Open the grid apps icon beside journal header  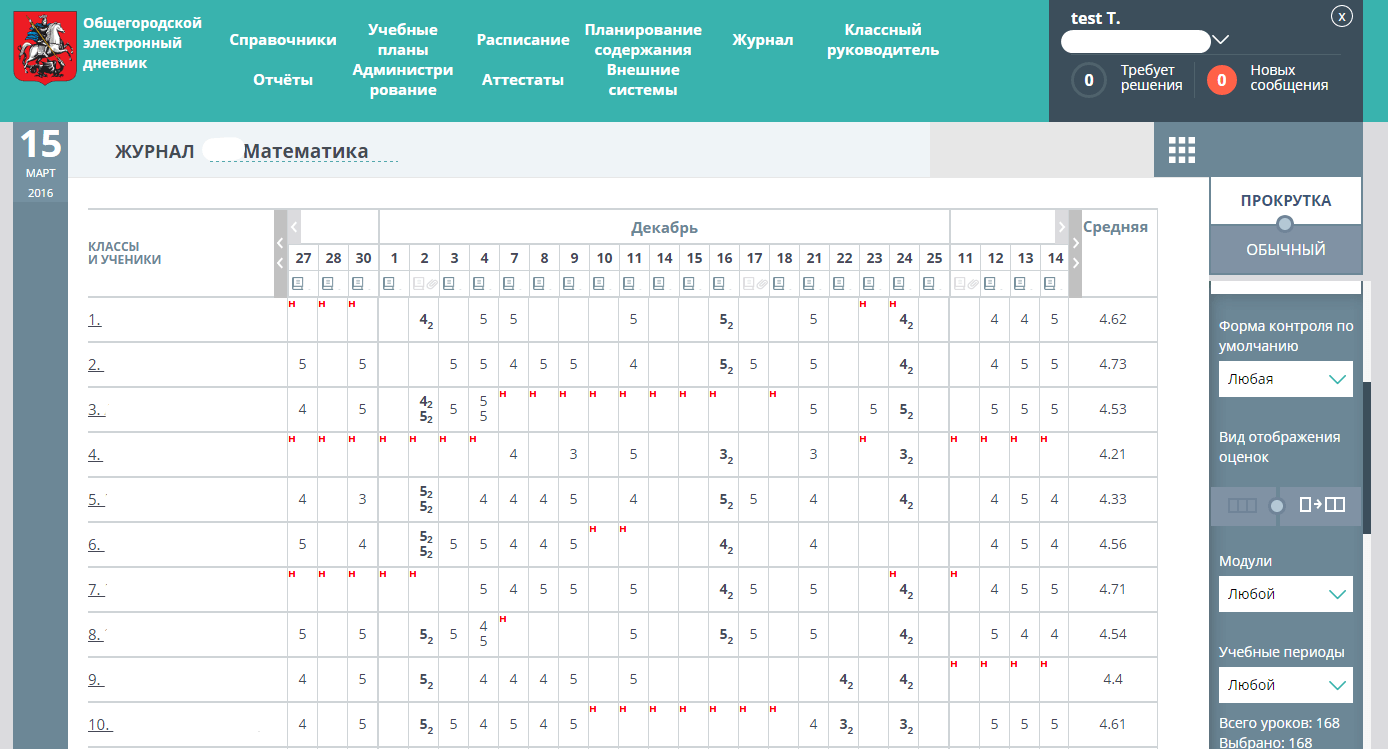pos(1182,150)
